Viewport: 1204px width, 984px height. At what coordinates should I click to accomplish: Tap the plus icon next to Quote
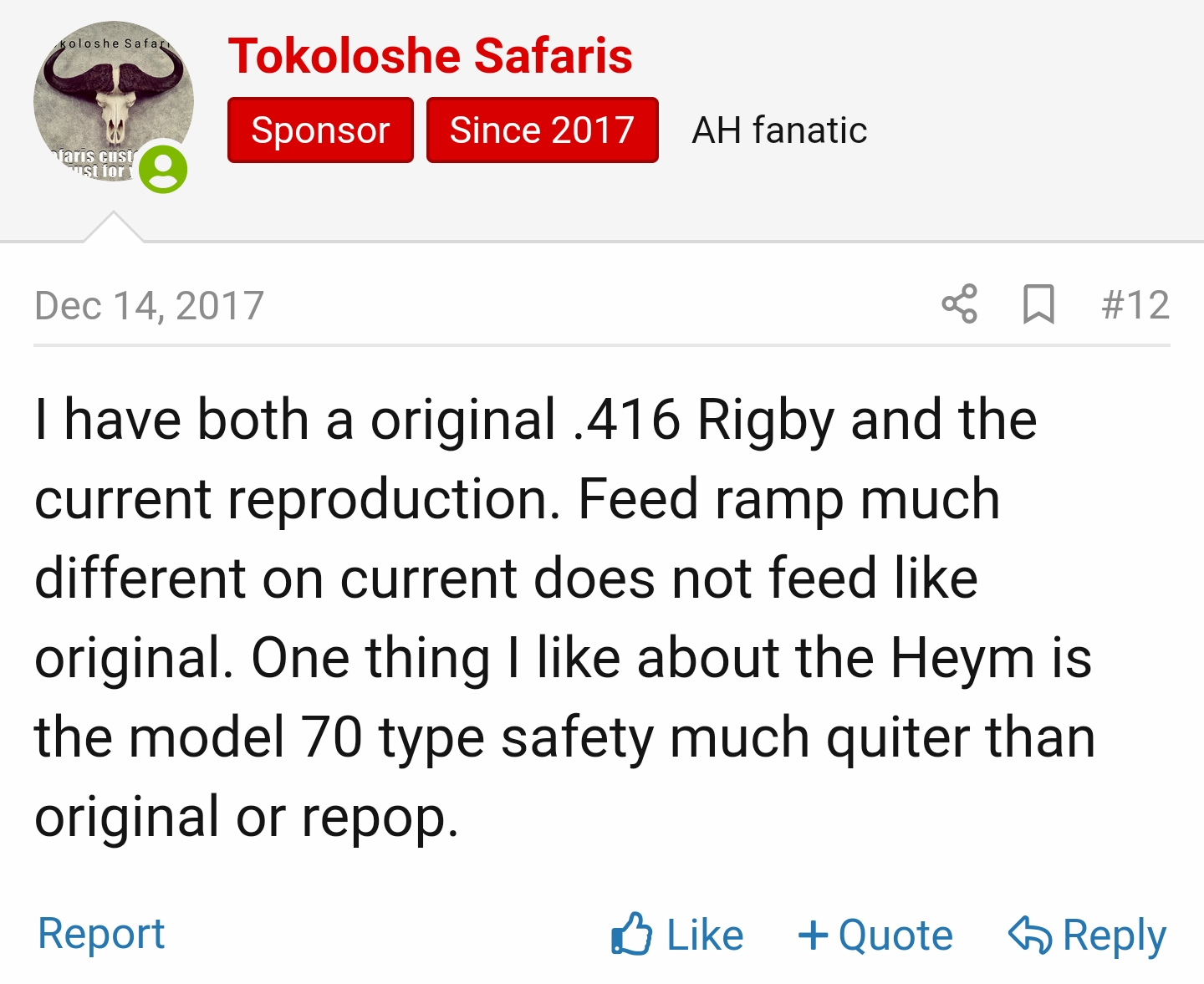813,935
